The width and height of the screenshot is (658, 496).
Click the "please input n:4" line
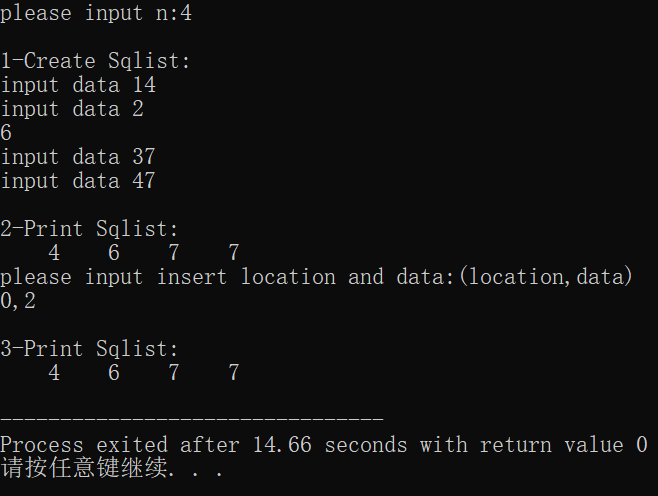click(x=96, y=13)
